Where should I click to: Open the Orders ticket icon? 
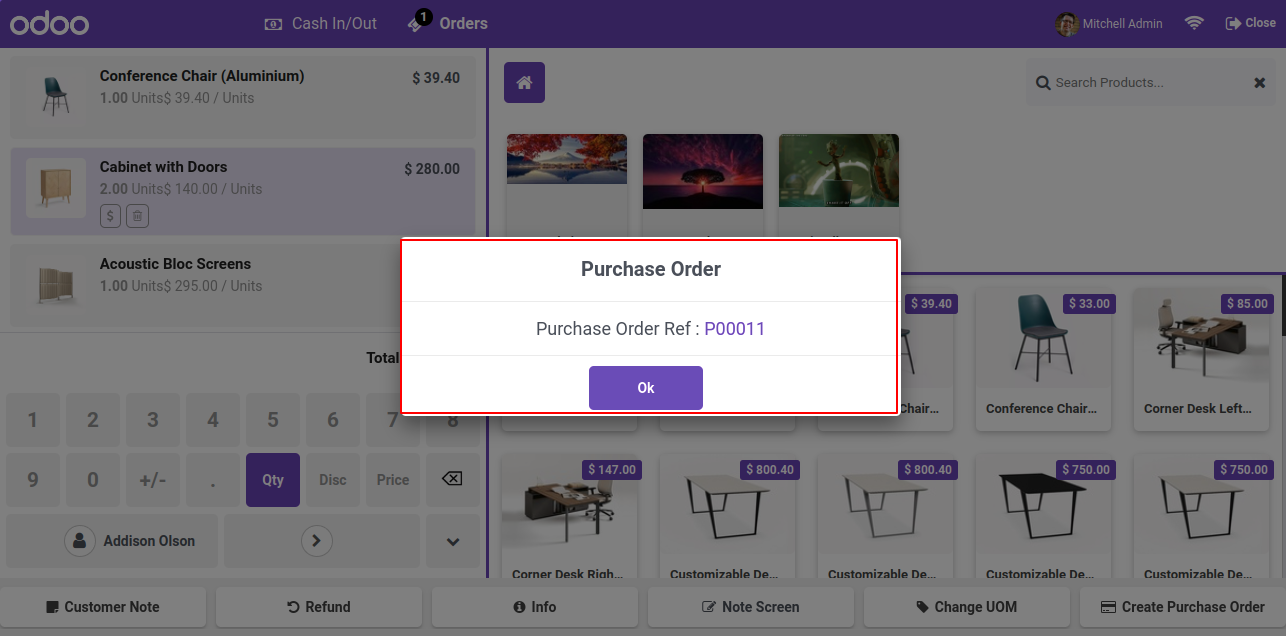[417, 23]
